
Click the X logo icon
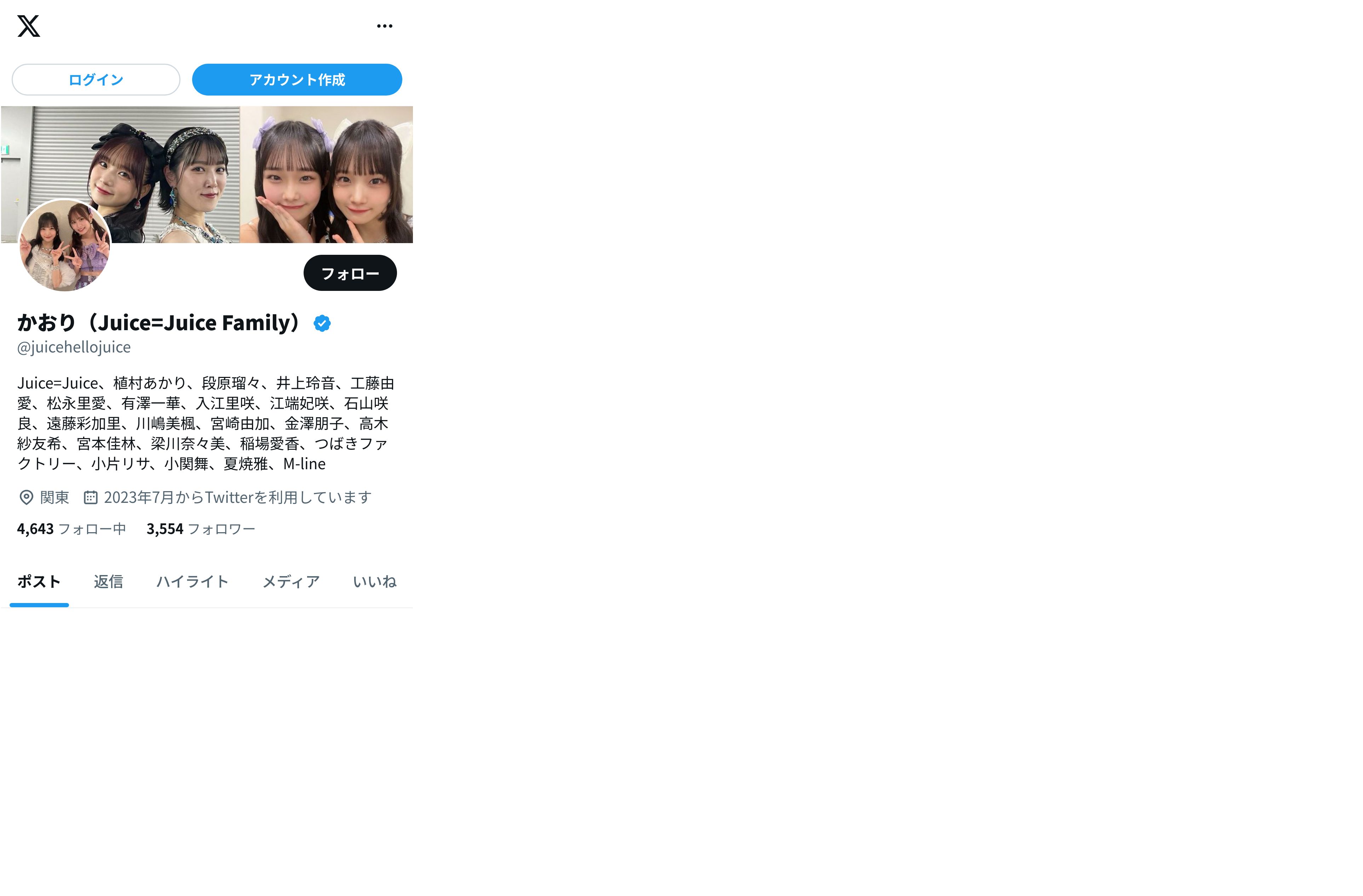click(29, 26)
